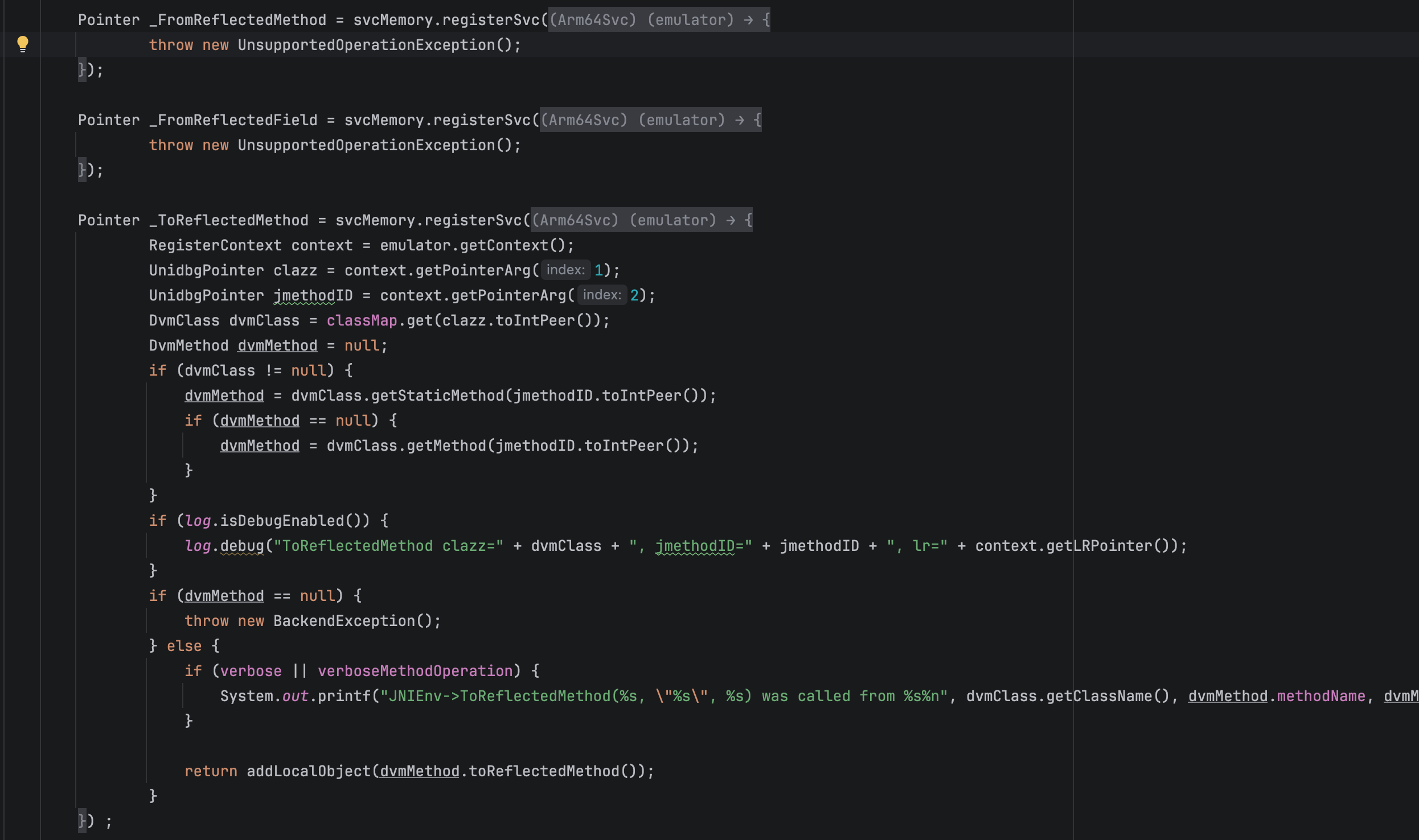Click verboseMethodOperation variable in if condition
Image resolution: width=1419 pixels, height=840 pixels.
coord(415,671)
